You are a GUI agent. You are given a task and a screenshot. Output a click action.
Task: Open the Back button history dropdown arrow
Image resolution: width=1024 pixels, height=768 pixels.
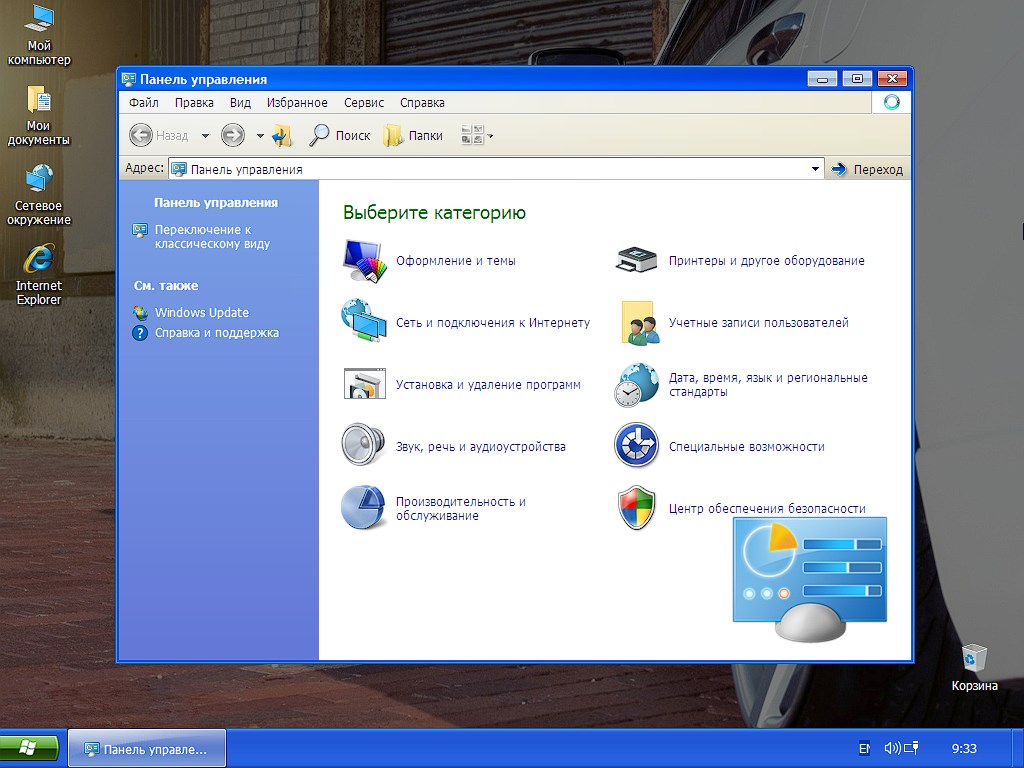tap(205, 135)
